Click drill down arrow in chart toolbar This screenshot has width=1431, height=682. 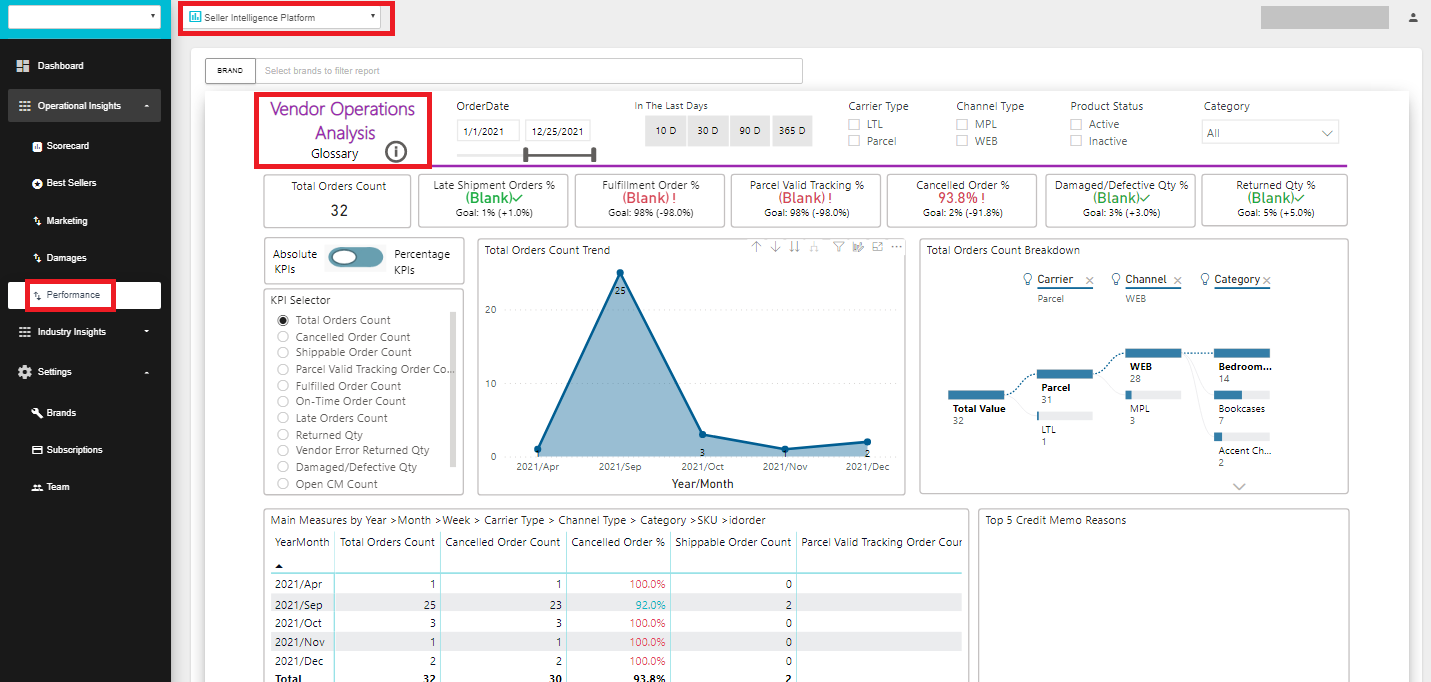[775, 247]
